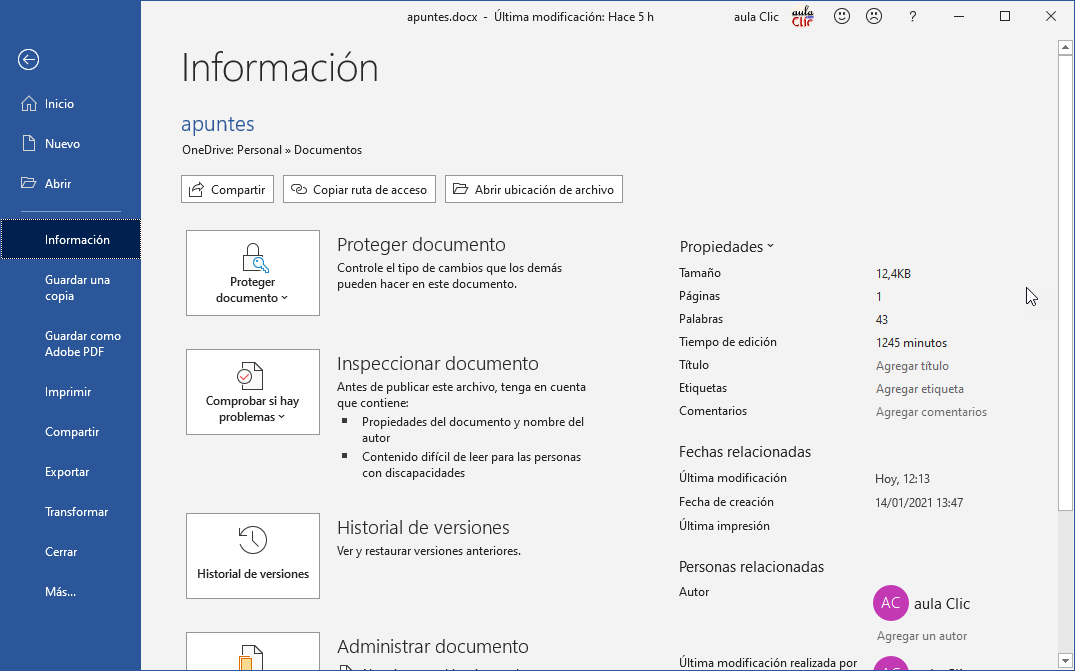The image size is (1075, 671).
Task: Click the sad face feedback icon
Action: point(874,16)
